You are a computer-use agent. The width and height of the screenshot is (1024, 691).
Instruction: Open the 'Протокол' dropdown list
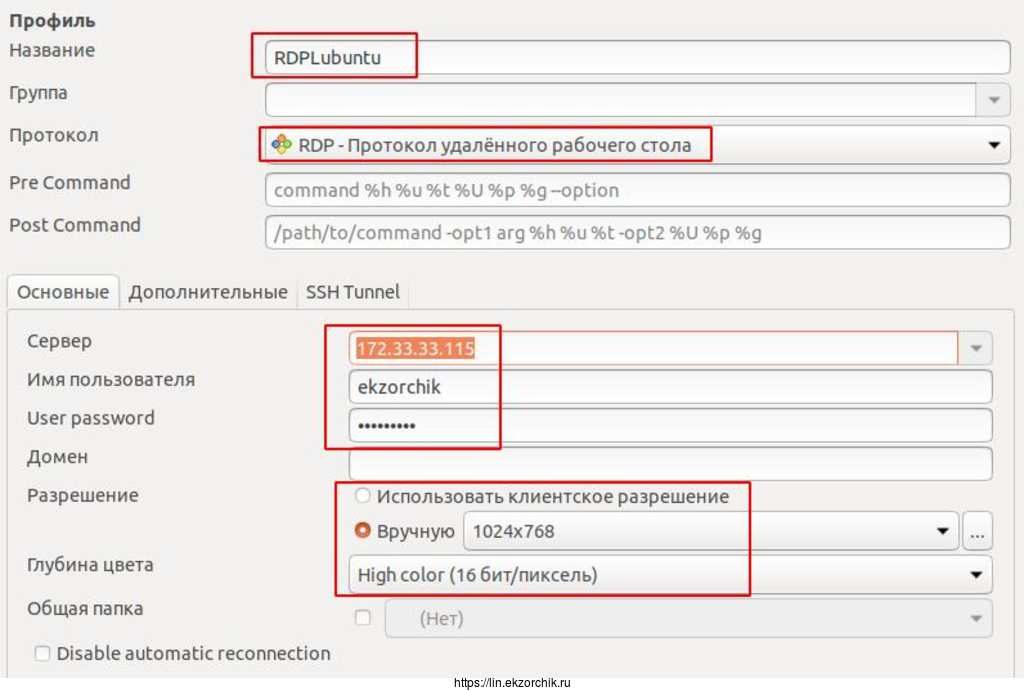(993, 146)
